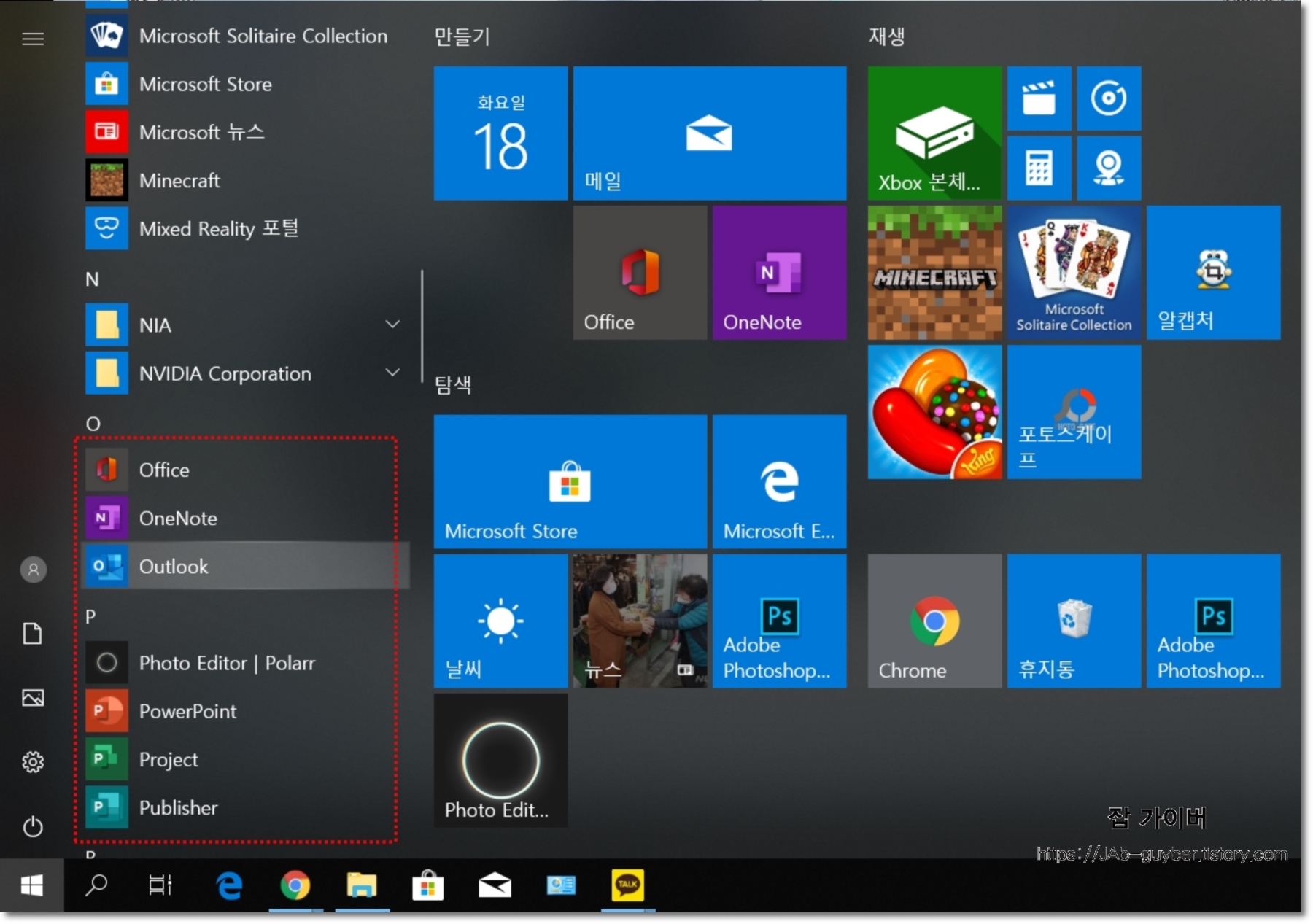This screenshot has height=924, width=1313.
Task: Click the 탐색 group title
Action: click(453, 384)
